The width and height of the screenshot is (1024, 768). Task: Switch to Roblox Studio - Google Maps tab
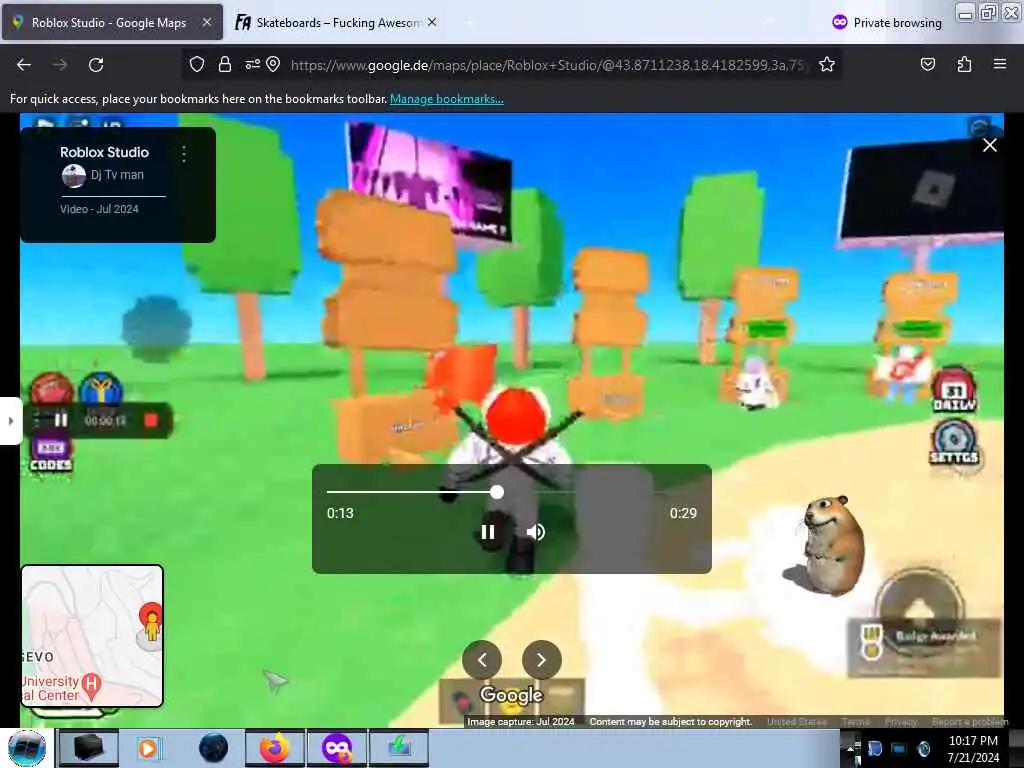pyautogui.click(x=112, y=22)
